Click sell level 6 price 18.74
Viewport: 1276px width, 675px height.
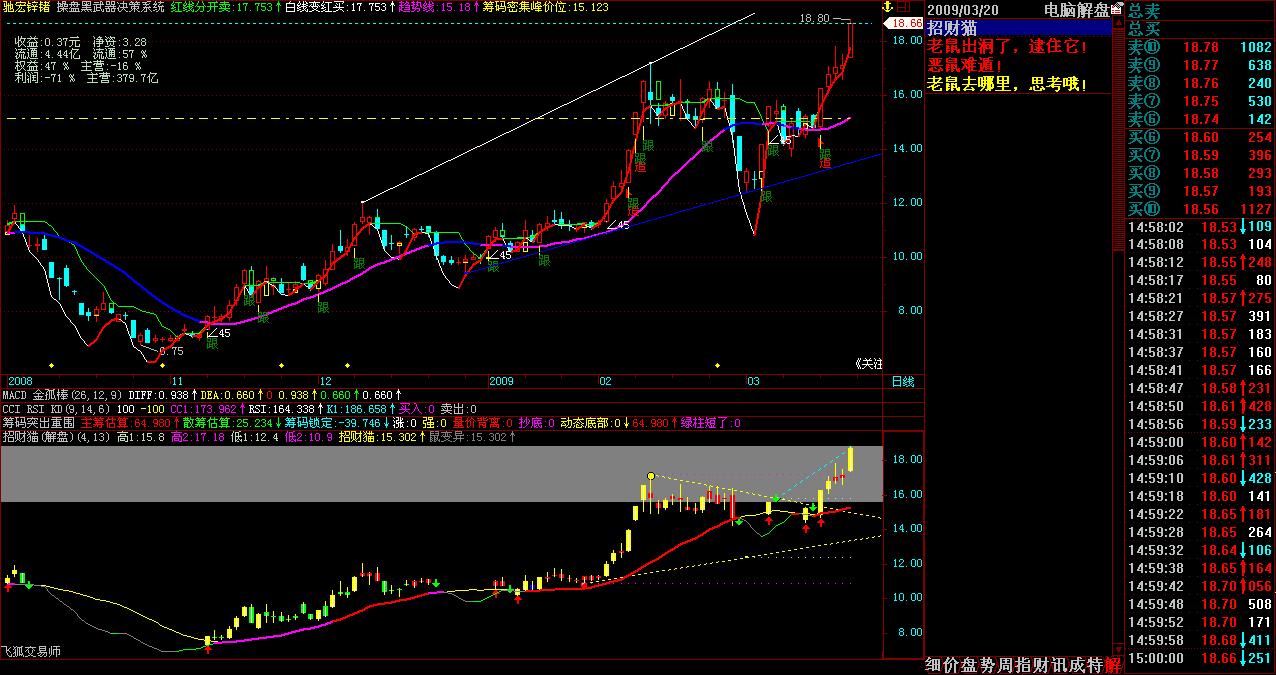pyautogui.click(x=1201, y=119)
